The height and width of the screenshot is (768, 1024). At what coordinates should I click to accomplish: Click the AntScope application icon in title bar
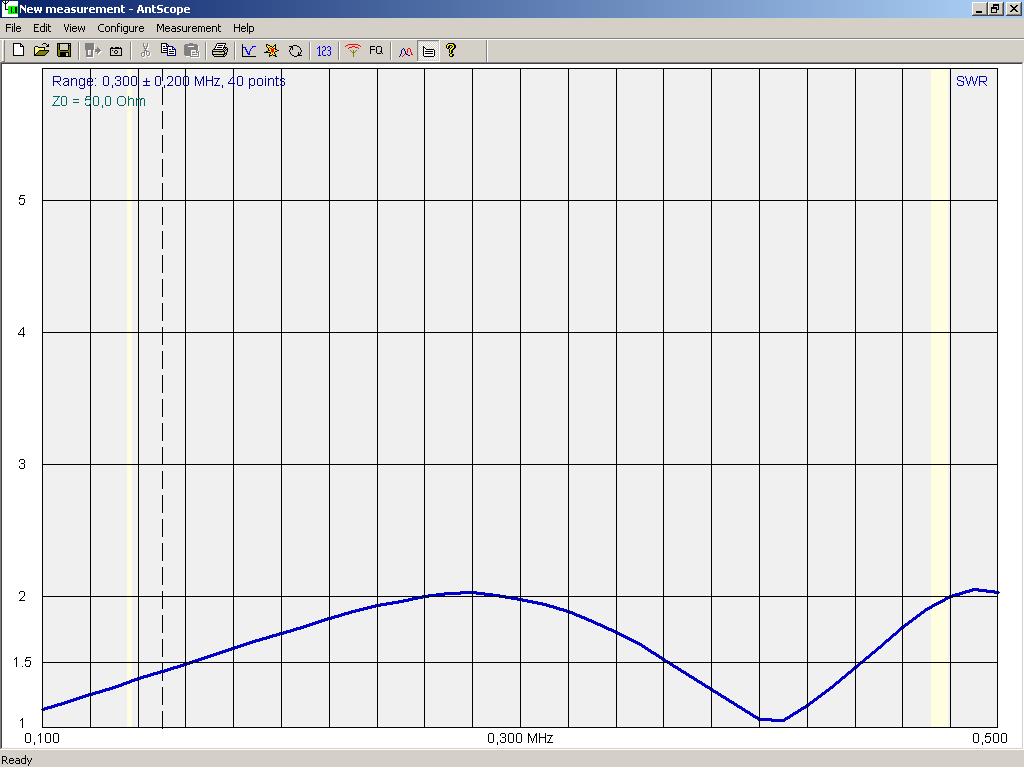pos(9,8)
